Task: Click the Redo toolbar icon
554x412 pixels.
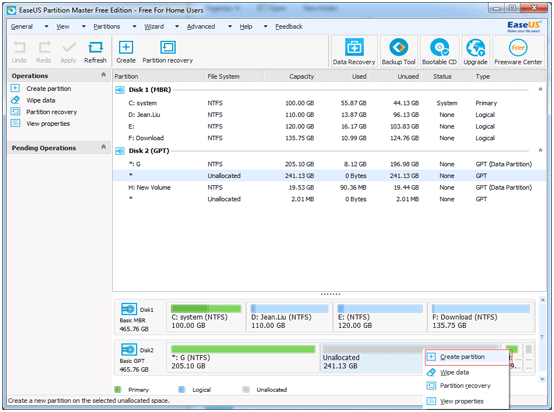Action: pos(44,48)
